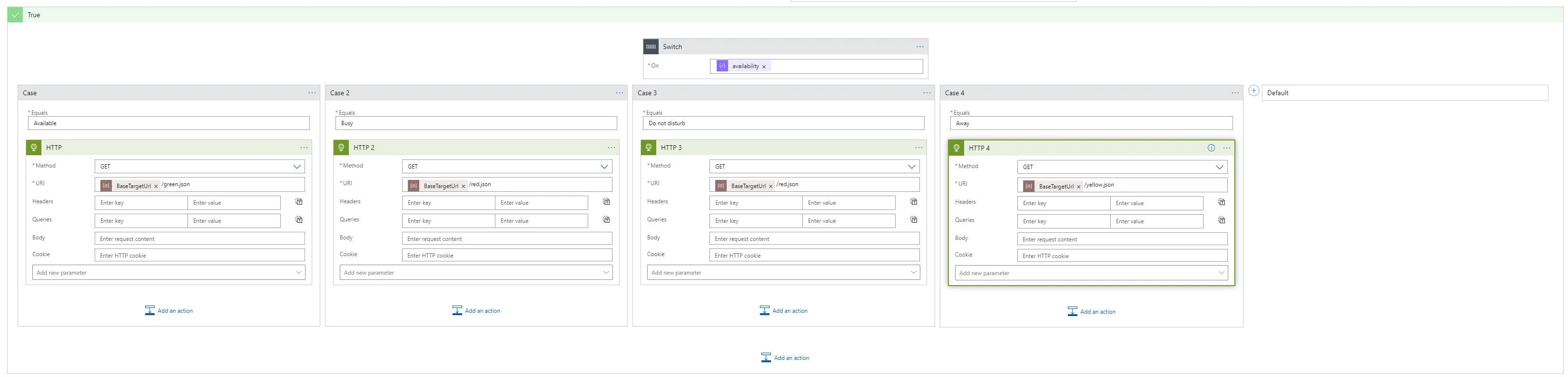Open the first HTTP action ellipsis menu
1568x377 pixels.
coord(303,148)
